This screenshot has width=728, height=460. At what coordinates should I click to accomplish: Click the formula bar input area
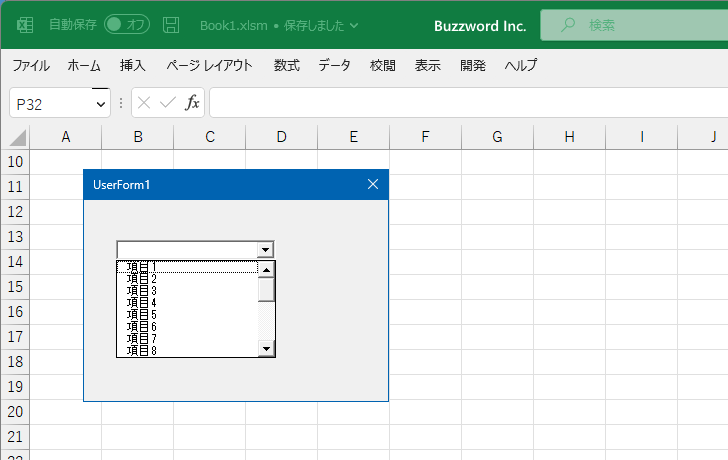point(469,103)
